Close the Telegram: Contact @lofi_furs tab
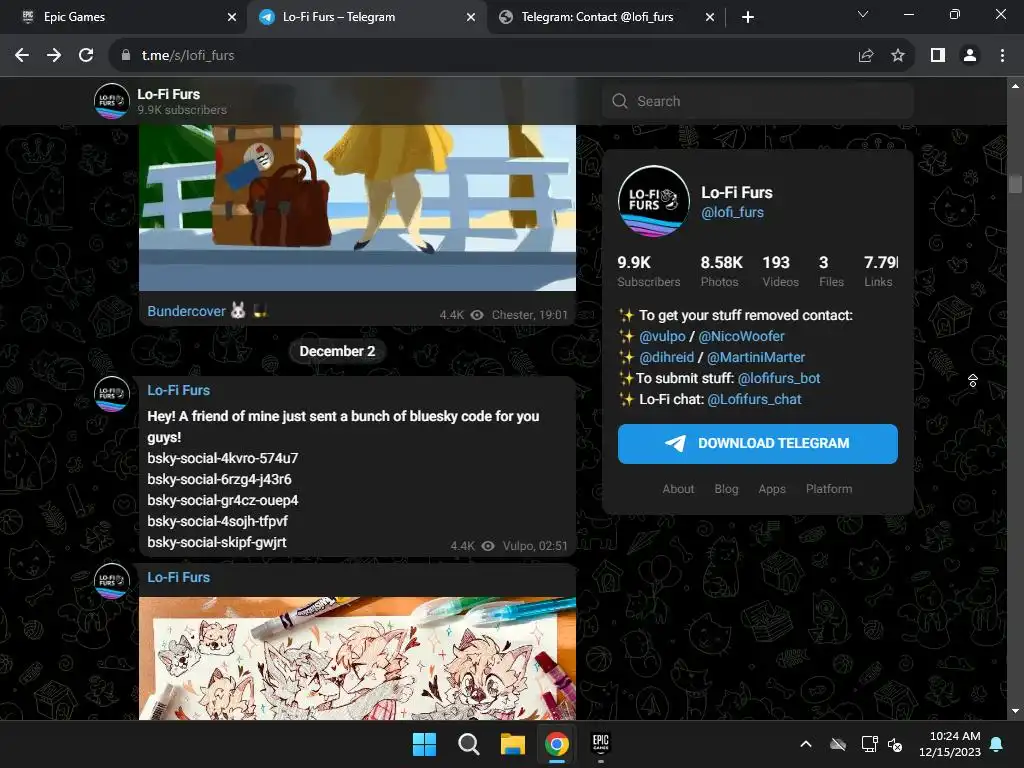Viewport: 1024px width, 768px height. tap(710, 17)
